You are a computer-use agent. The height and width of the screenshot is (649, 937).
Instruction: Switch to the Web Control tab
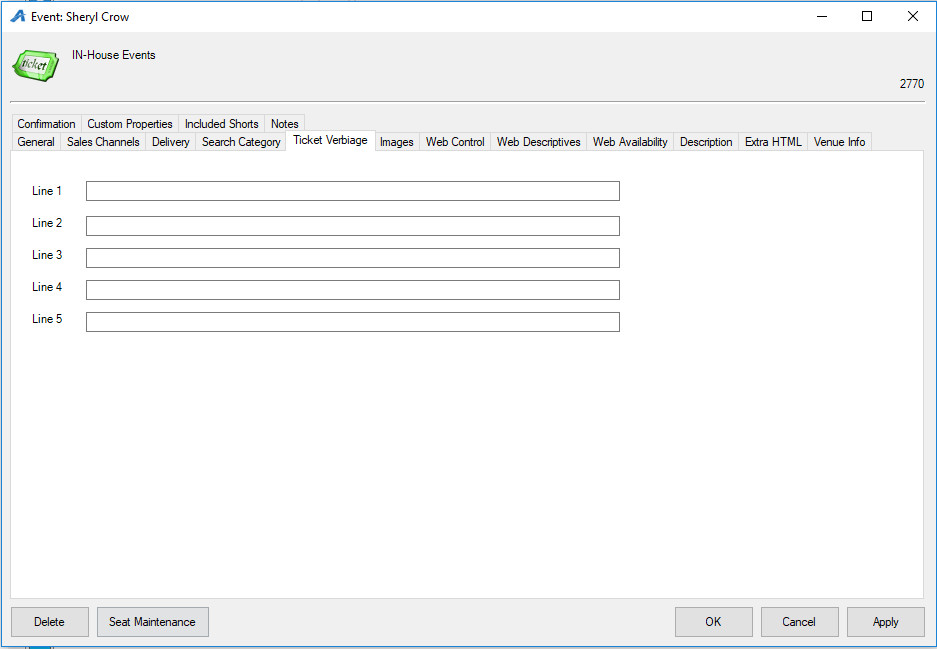(455, 142)
